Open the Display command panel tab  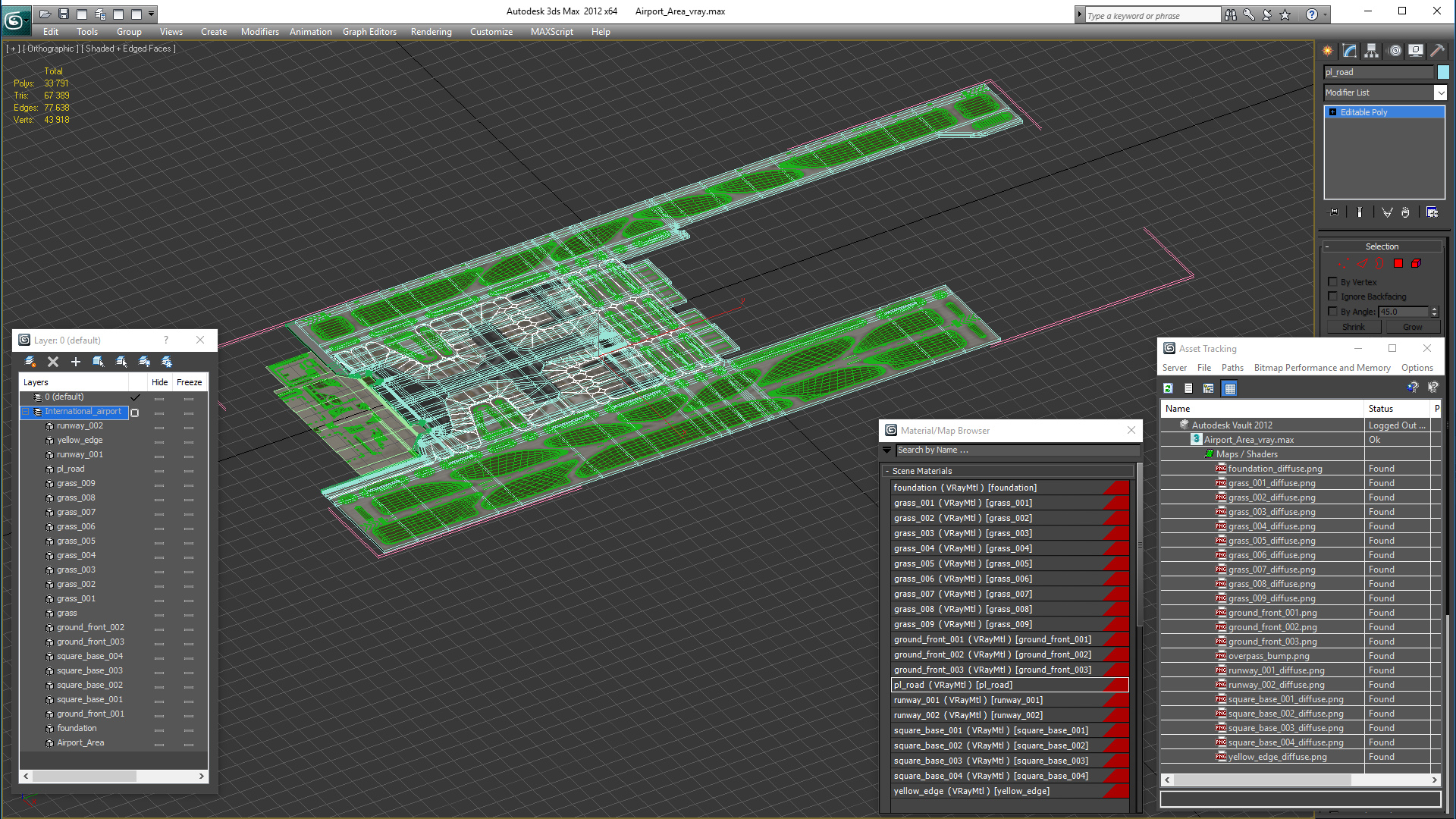coord(1416,51)
